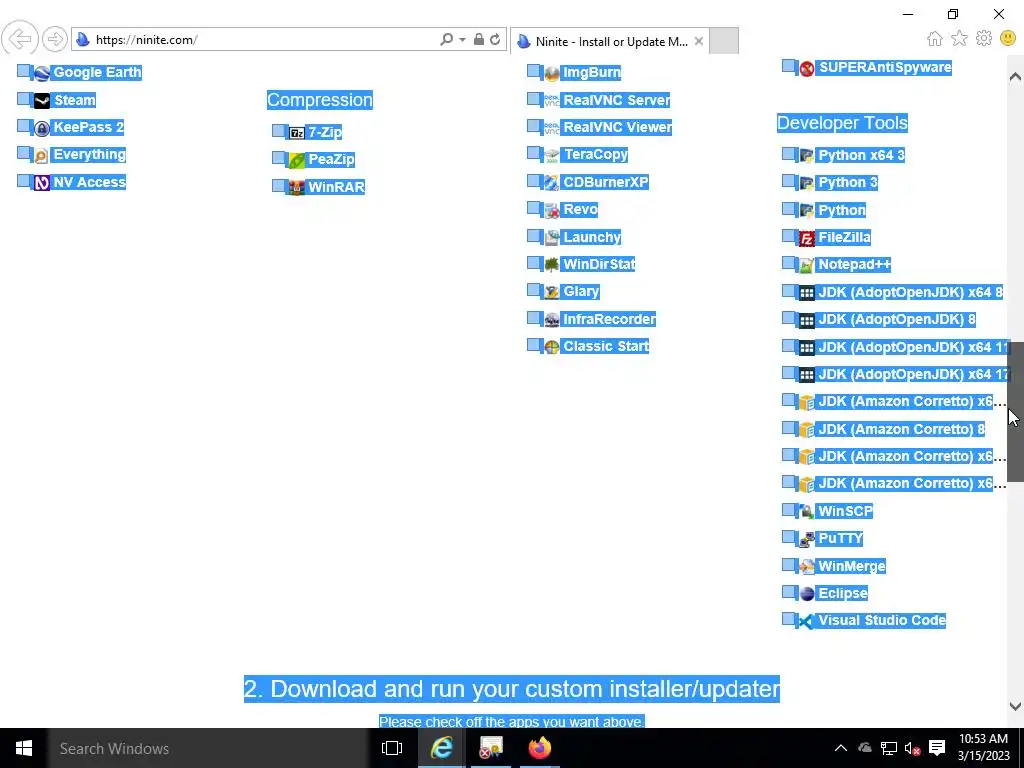The image size is (1024, 768).
Task: Enable the JDK (AdoptOpenJDK) 8 checkbox
Action: (x=788, y=319)
